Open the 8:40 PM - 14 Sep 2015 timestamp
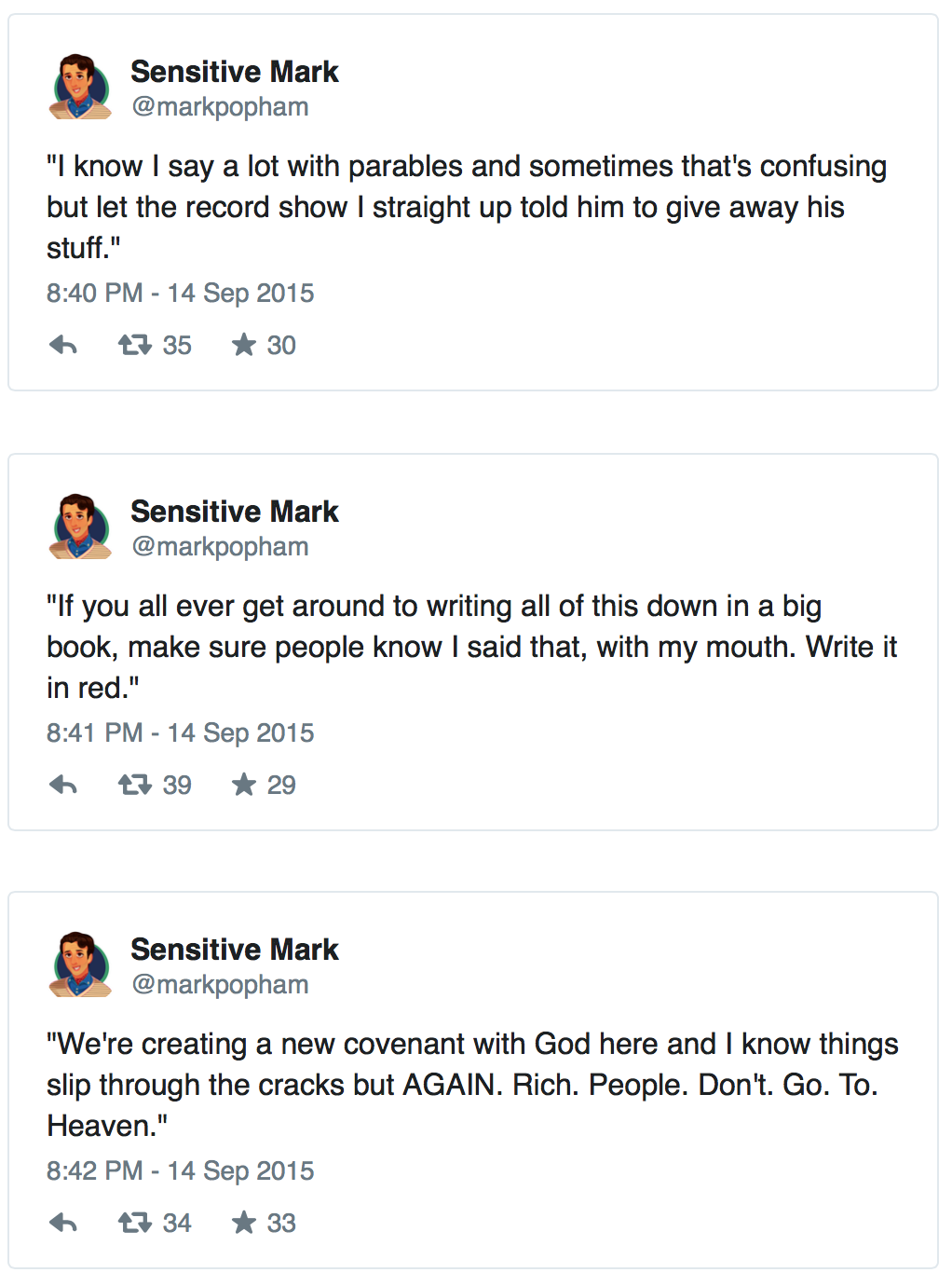The height and width of the screenshot is (1286, 952). (x=180, y=294)
